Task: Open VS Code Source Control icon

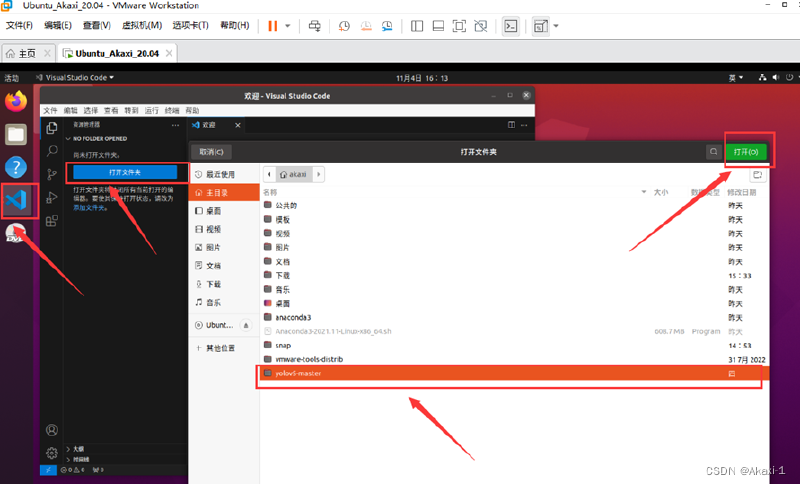Action: 52,174
